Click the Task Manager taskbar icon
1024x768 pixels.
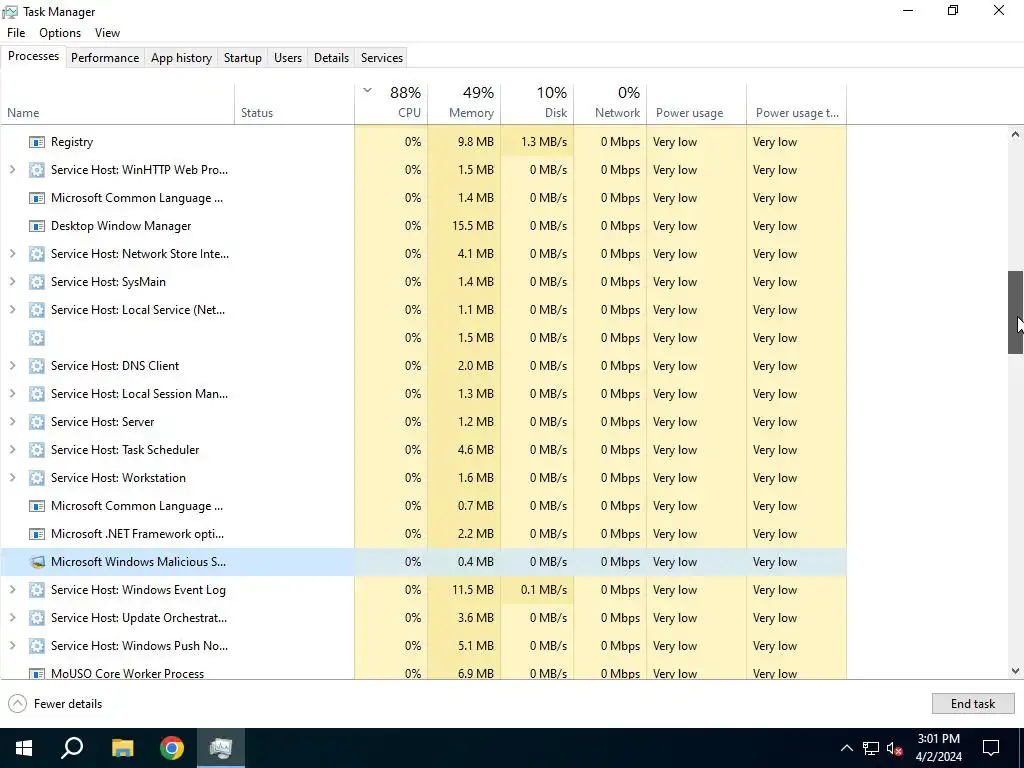pos(221,748)
